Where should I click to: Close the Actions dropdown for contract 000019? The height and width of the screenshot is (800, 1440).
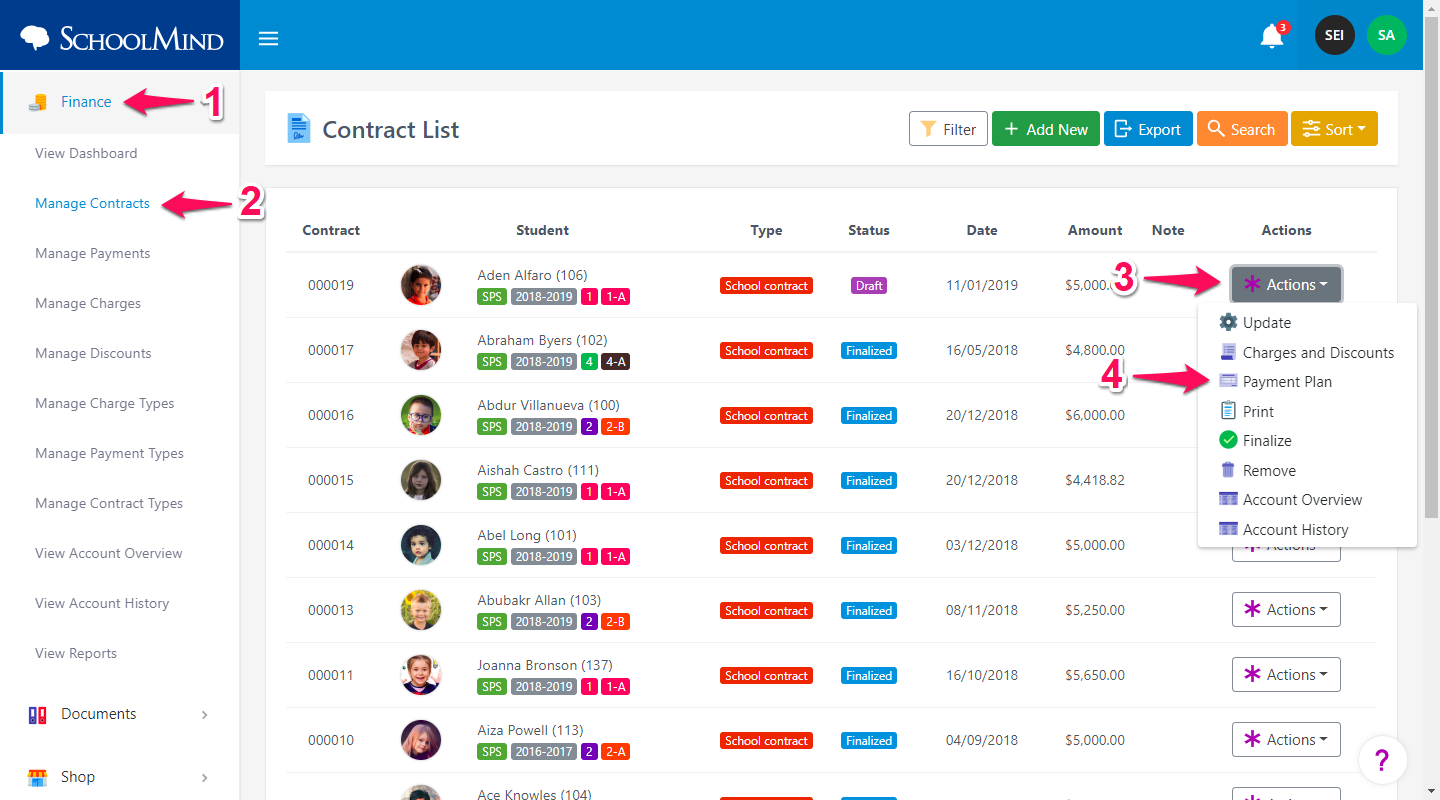coord(1286,284)
